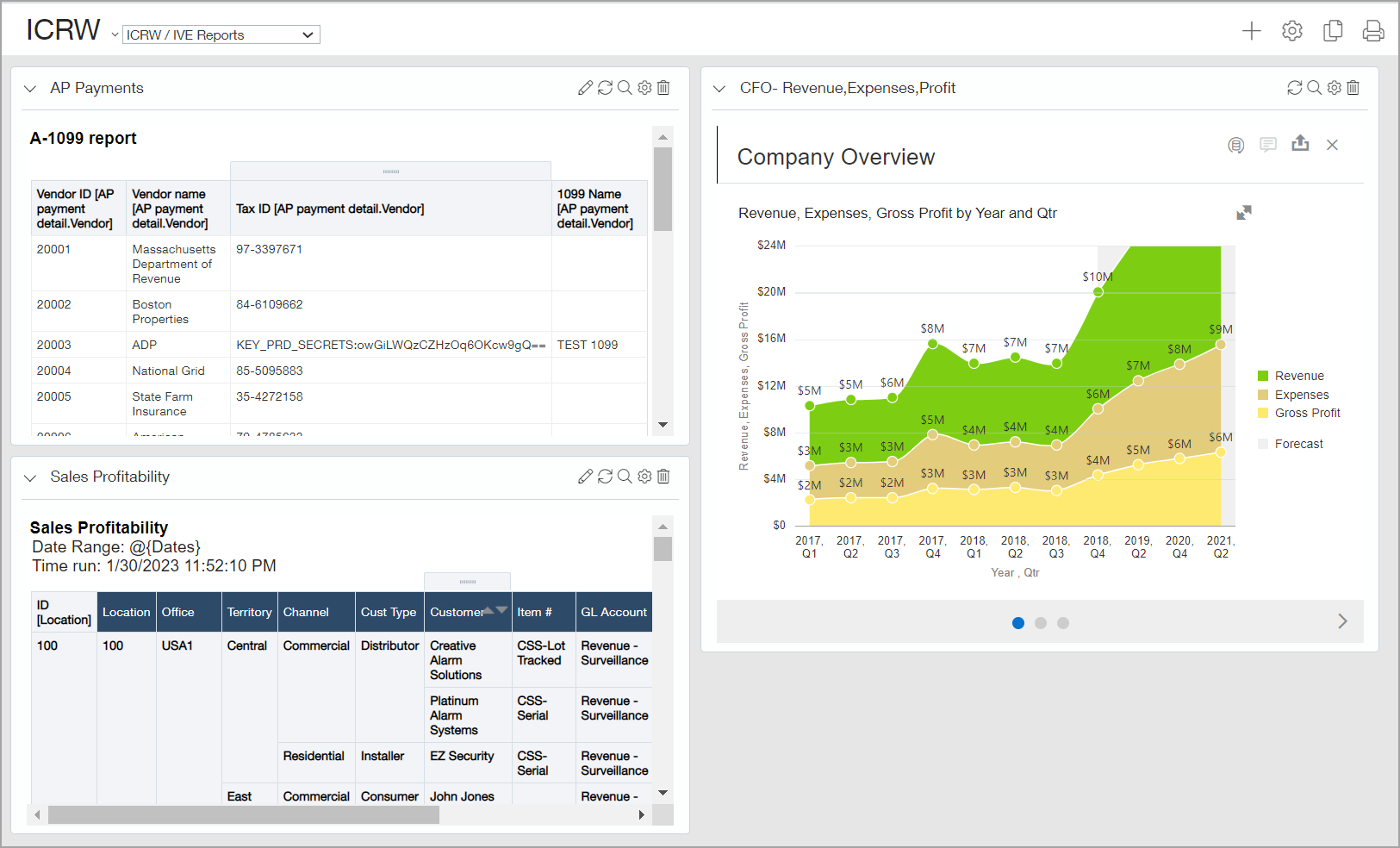Switch to the second carousel page

(1041, 622)
